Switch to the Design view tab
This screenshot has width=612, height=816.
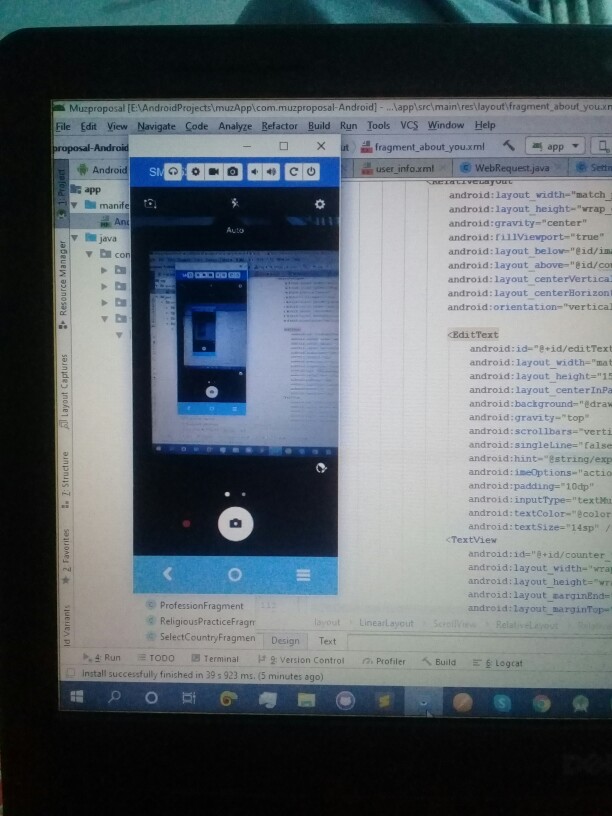coord(284,641)
